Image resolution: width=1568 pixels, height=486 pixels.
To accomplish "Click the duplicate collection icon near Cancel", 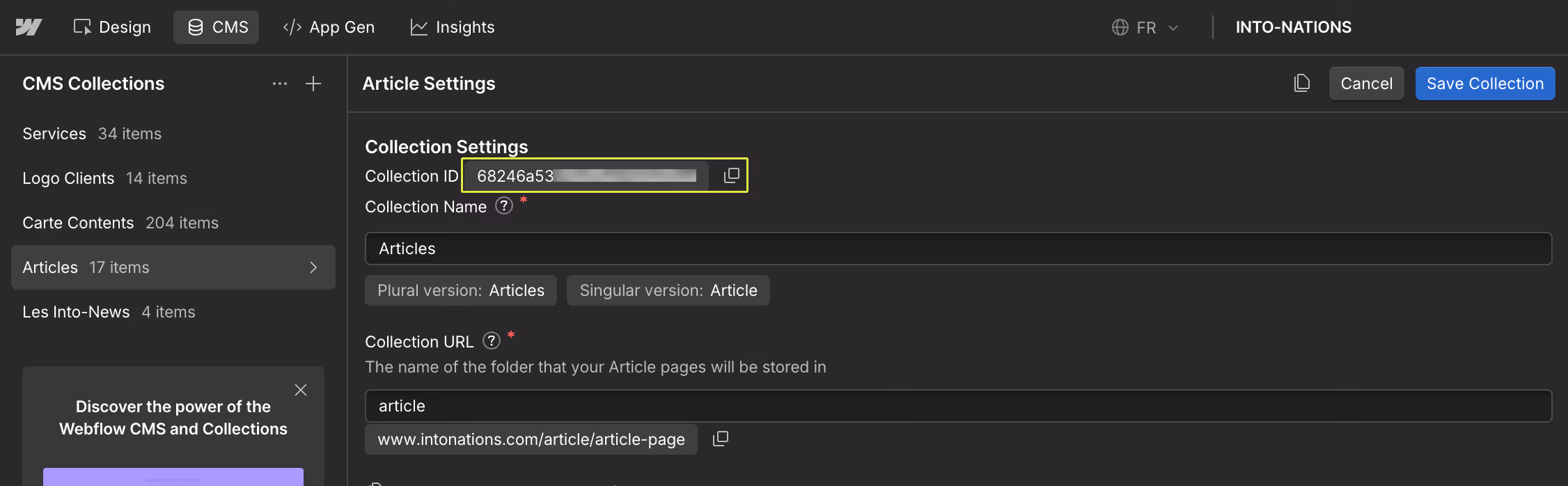I will pyautogui.click(x=1301, y=84).
